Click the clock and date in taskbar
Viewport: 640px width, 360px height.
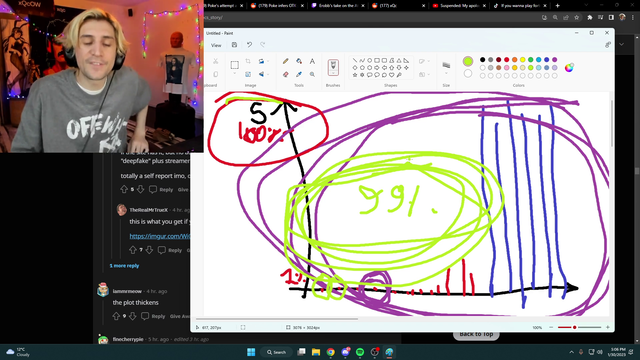tap(618, 352)
